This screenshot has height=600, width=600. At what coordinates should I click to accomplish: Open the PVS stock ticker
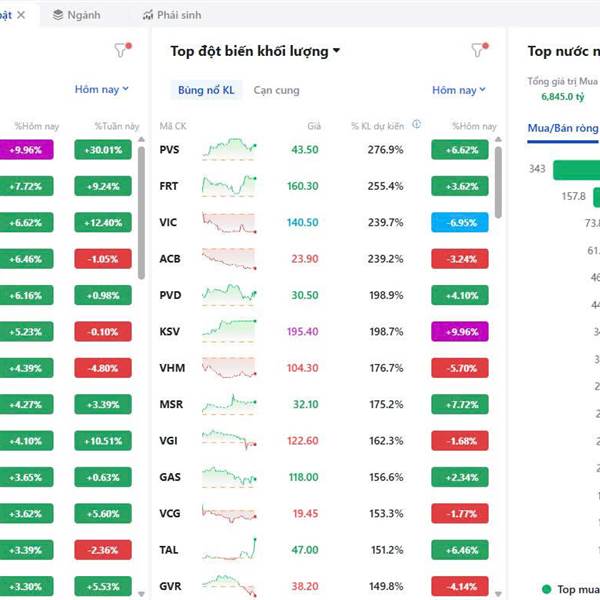click(x=169, y=150)
